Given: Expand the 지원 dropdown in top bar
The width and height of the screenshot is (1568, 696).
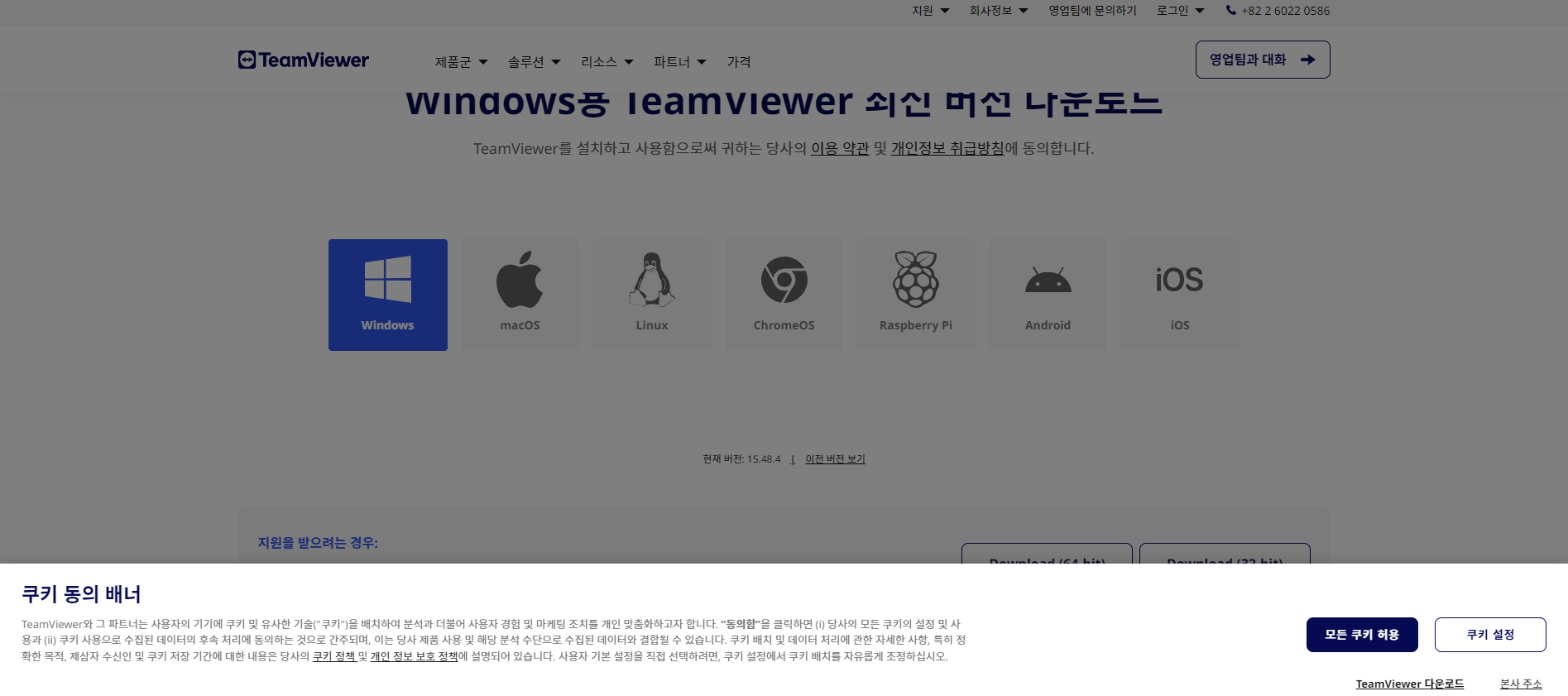Looking at the screenshot, I should coord(930,11).
